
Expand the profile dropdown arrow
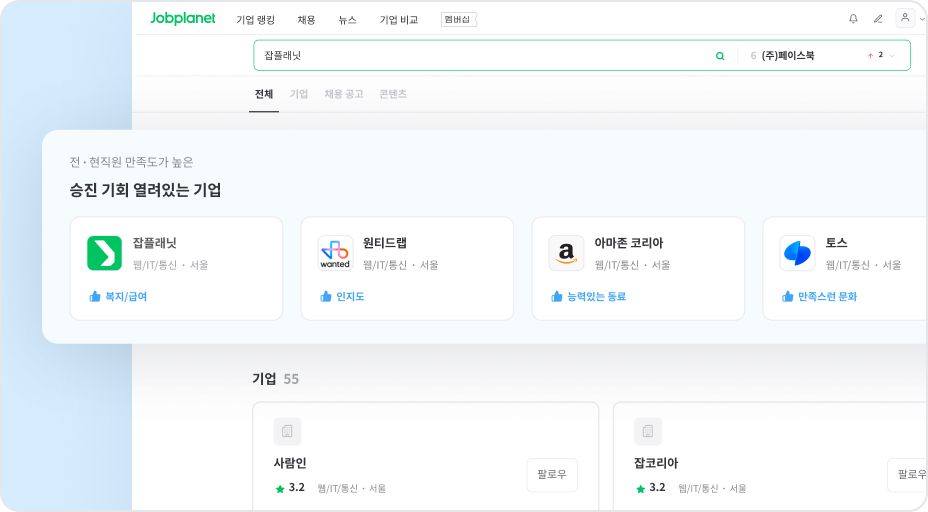(x=922, y=20)
